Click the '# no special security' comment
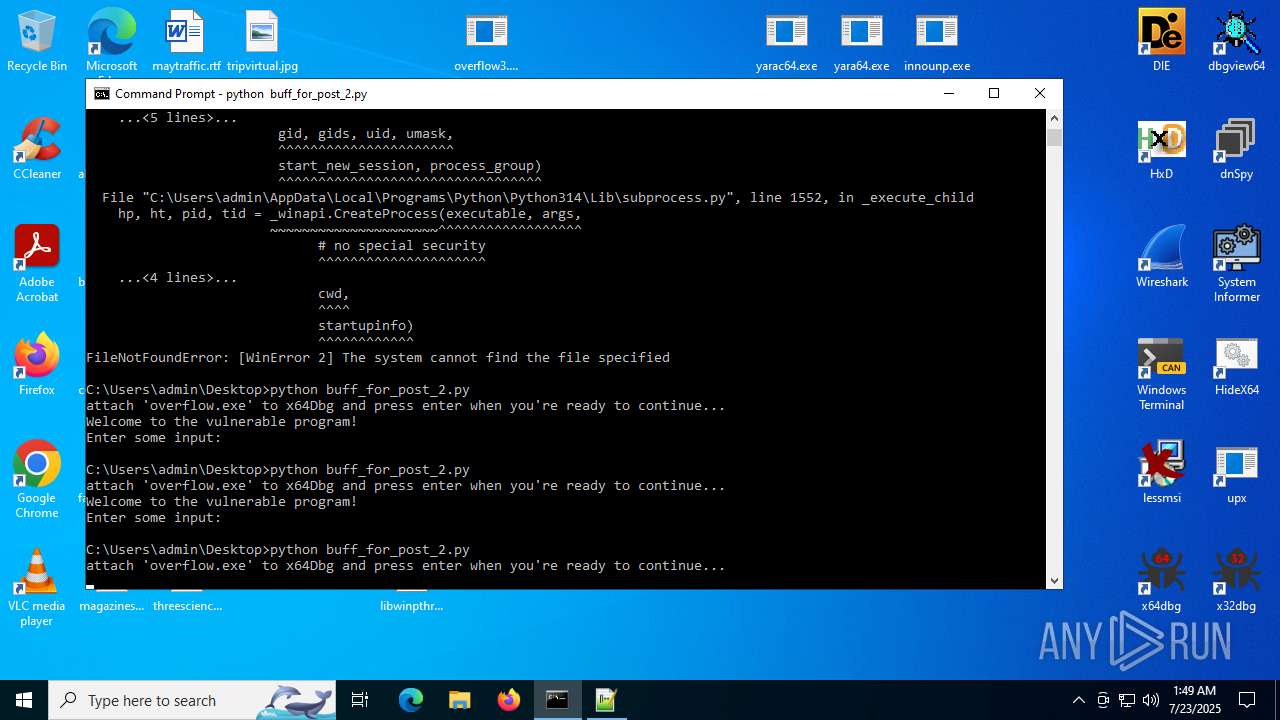This screenshot has height=720, width=1280. tap(402, 245)
